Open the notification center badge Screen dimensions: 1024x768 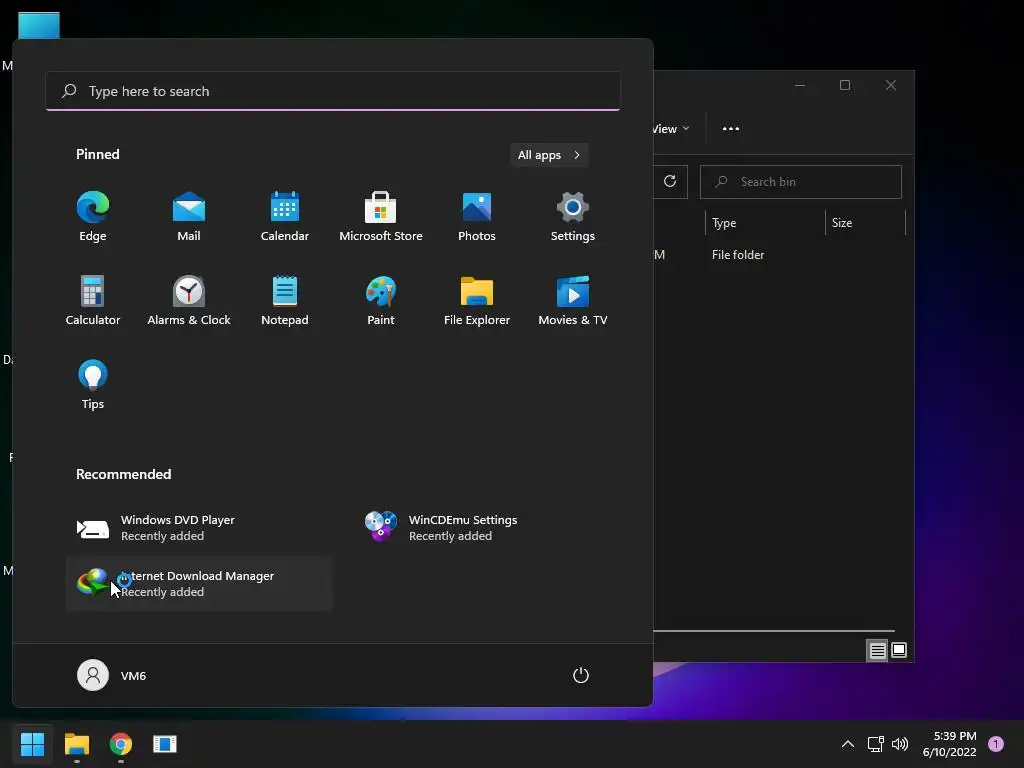[996, 744]
